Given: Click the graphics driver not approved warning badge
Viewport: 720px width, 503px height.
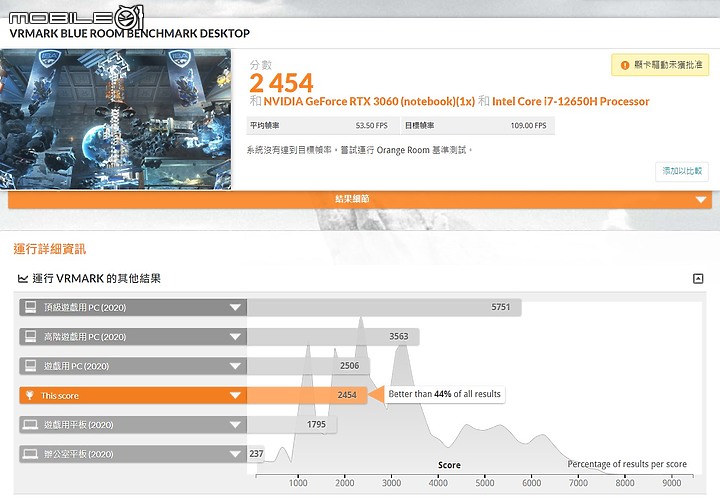Looking at the screenshot, I should click(x=660, y=65).
